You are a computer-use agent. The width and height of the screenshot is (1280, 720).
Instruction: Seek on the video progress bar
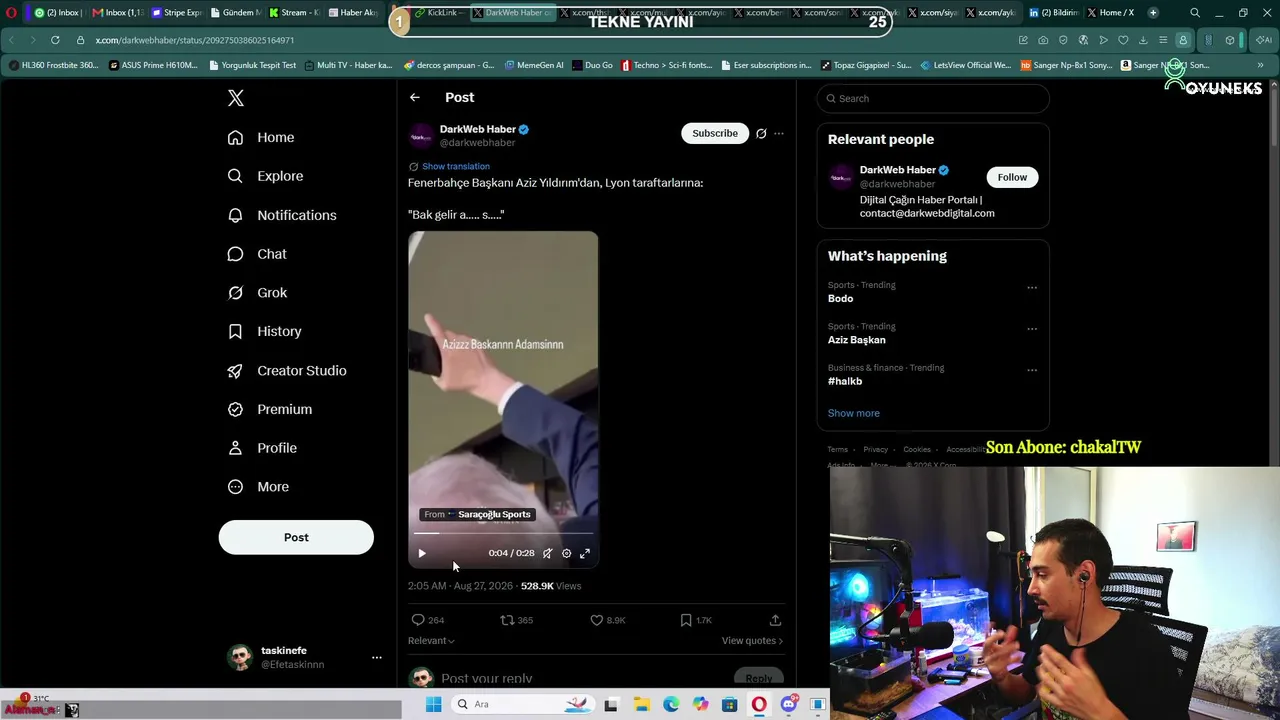coord(503,533)
